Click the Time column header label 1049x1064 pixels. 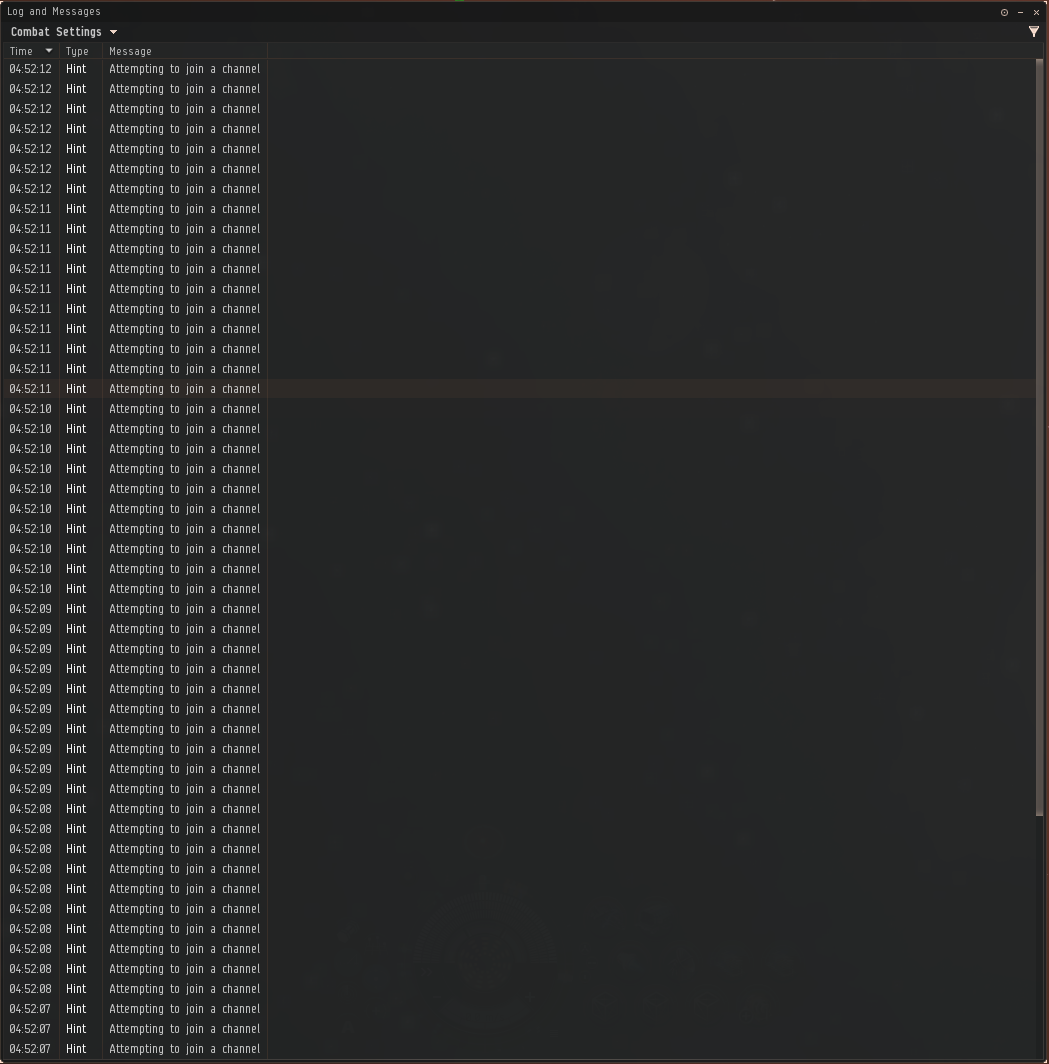[x=21, y=51]
